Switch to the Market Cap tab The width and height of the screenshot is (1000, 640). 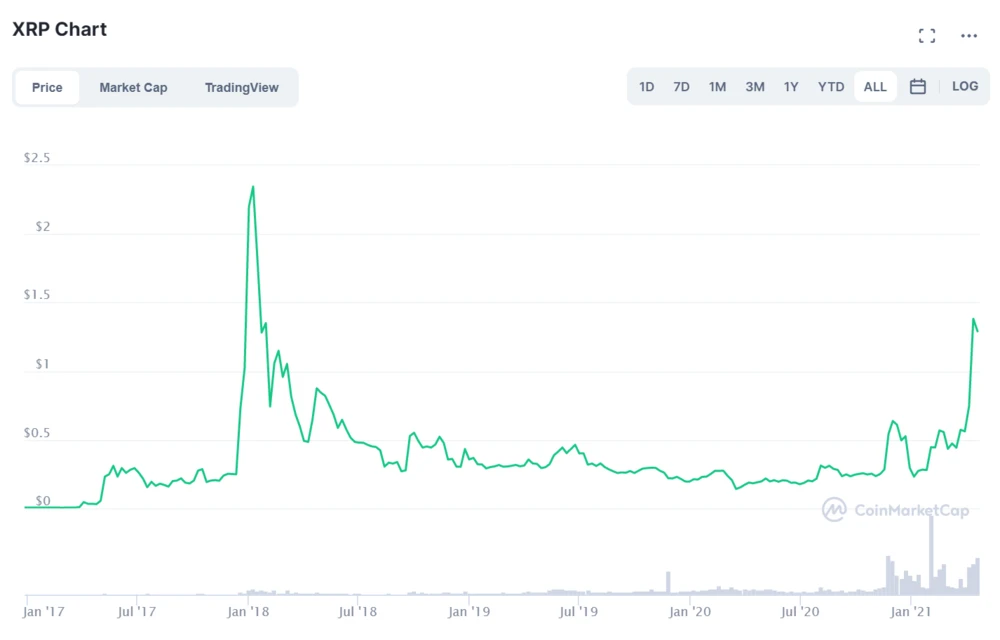pos(133,88)
